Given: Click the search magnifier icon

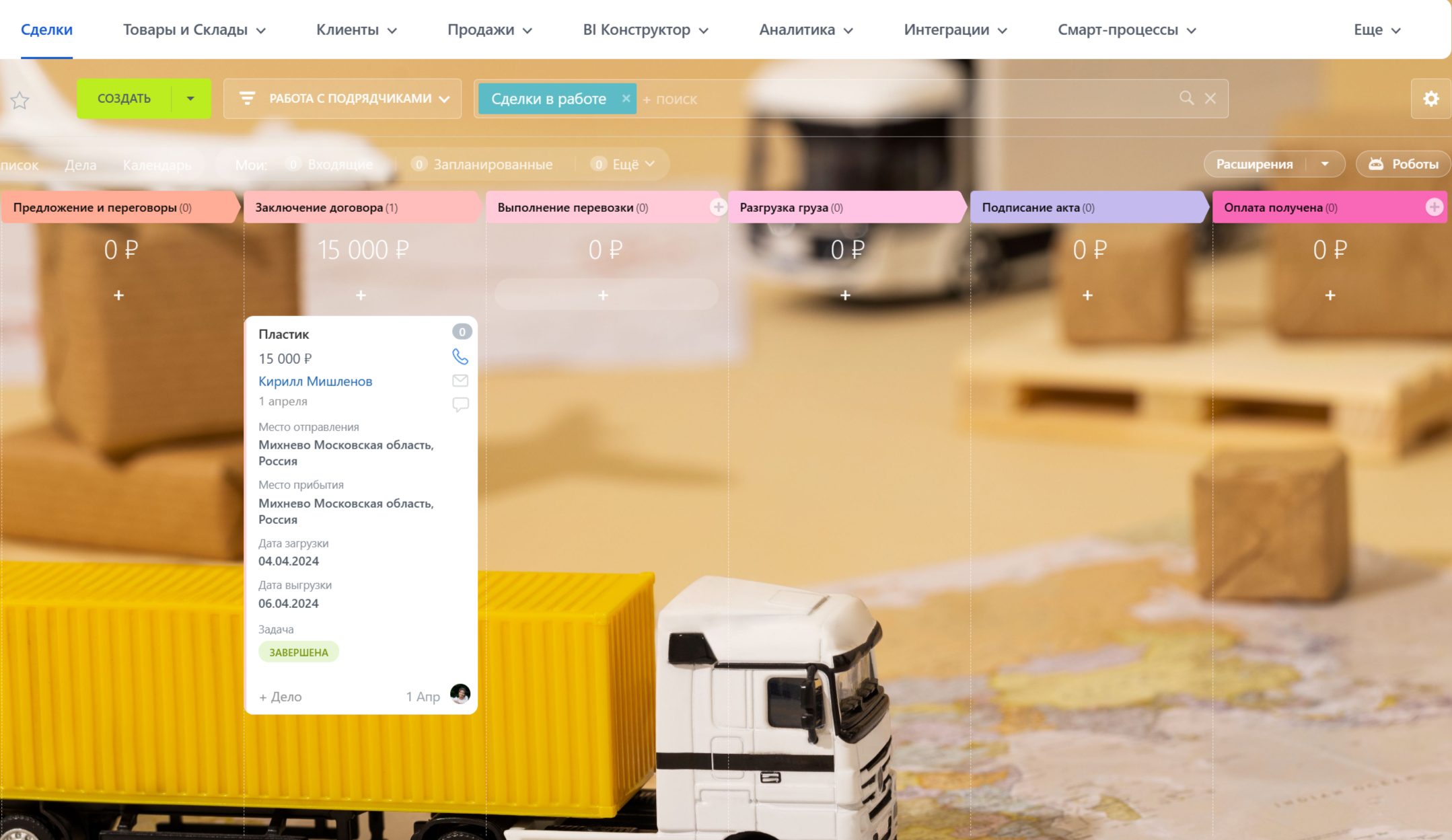Looking at the screenshot, I should point(1186,98).
